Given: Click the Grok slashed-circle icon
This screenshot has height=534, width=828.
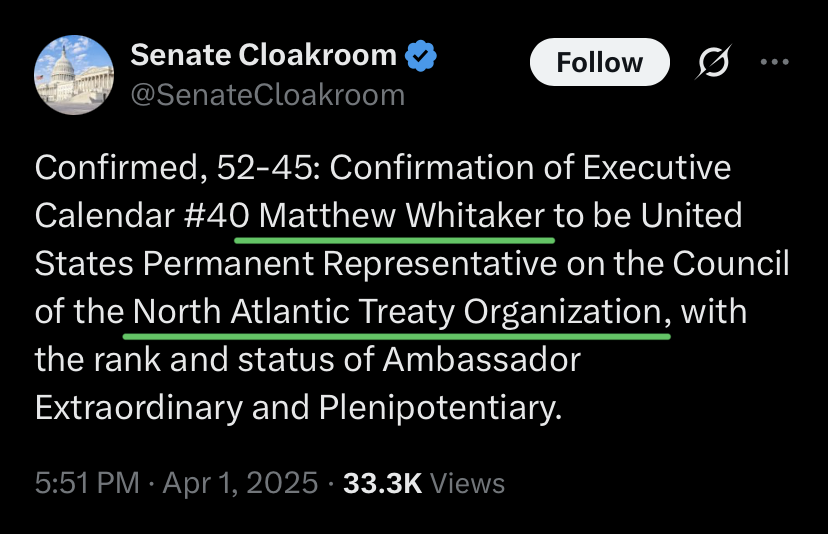Looking at the screenshot, I should click(x=712, y=63).
